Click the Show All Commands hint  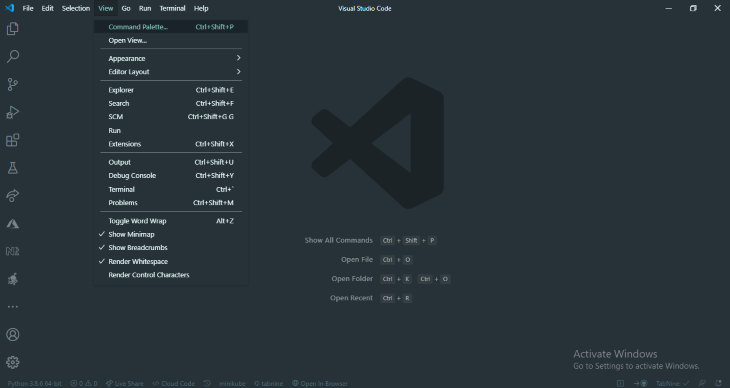click(338, 240)
